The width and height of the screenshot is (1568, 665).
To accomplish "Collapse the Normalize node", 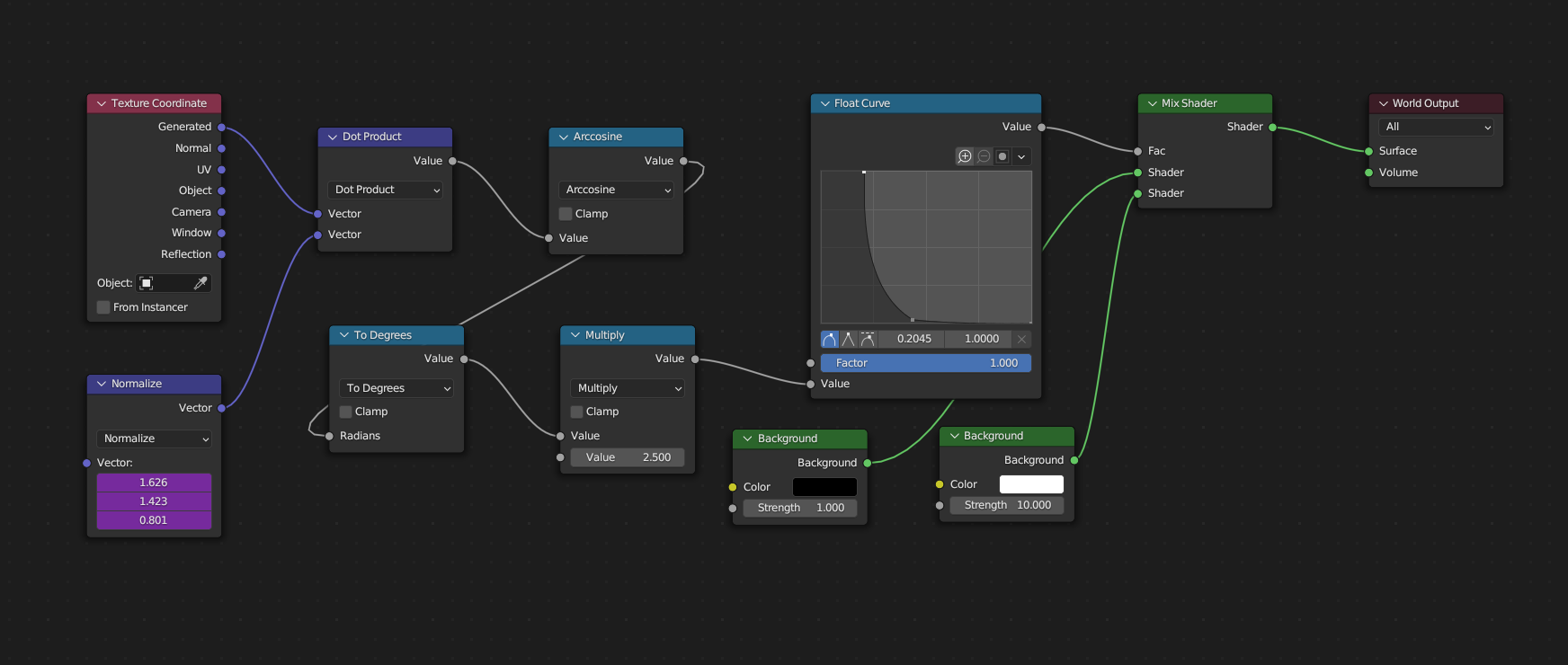I will click(x=102, y=384).
